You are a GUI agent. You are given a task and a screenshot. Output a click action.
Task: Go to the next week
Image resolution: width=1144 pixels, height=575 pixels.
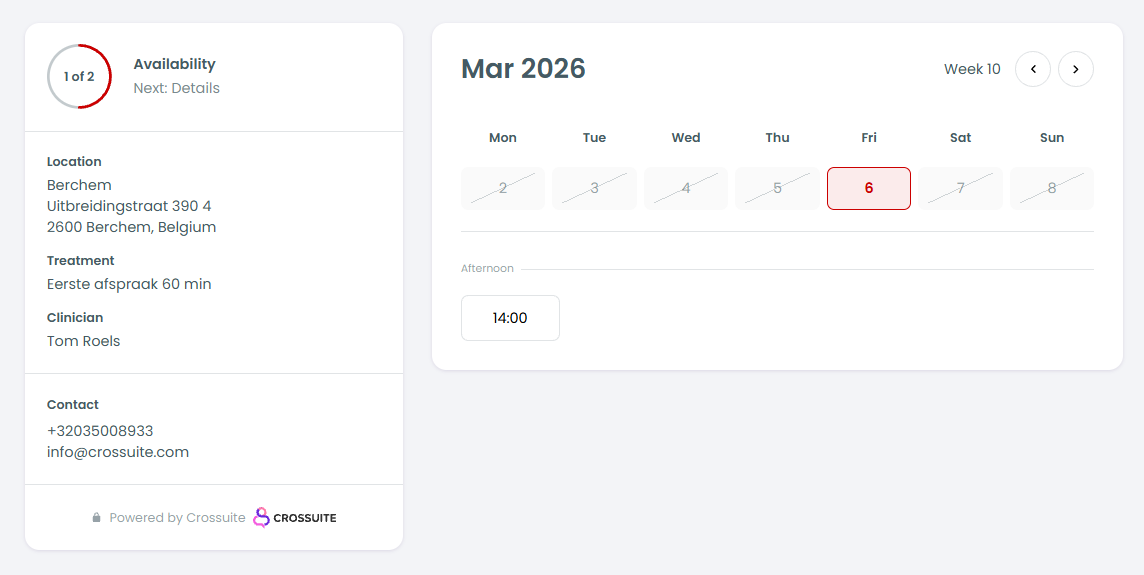pyautogui.click(x=1076, y=69)
